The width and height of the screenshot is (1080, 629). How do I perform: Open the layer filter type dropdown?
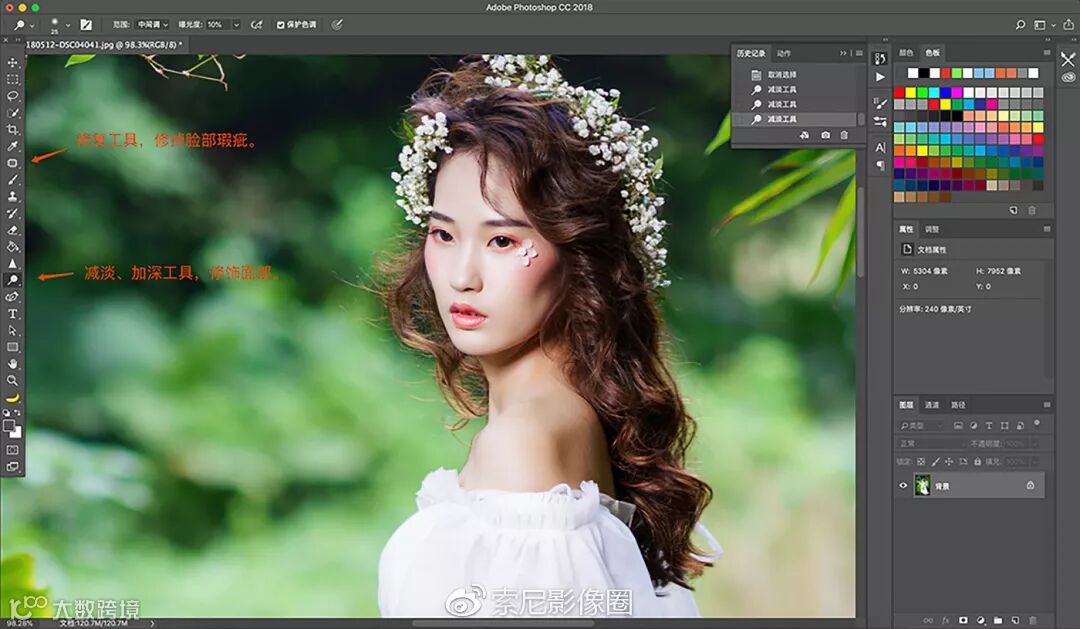click(x=921, y=426)
